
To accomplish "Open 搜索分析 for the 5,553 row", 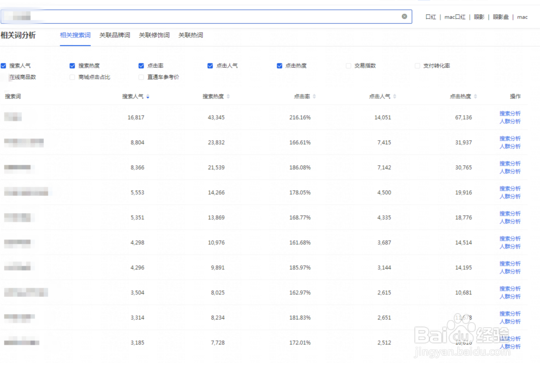I will pos(510,188).
